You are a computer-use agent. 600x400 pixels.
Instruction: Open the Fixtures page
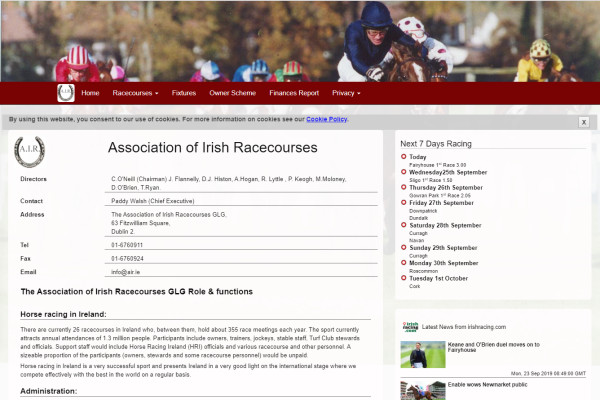(x=184, y=93)
